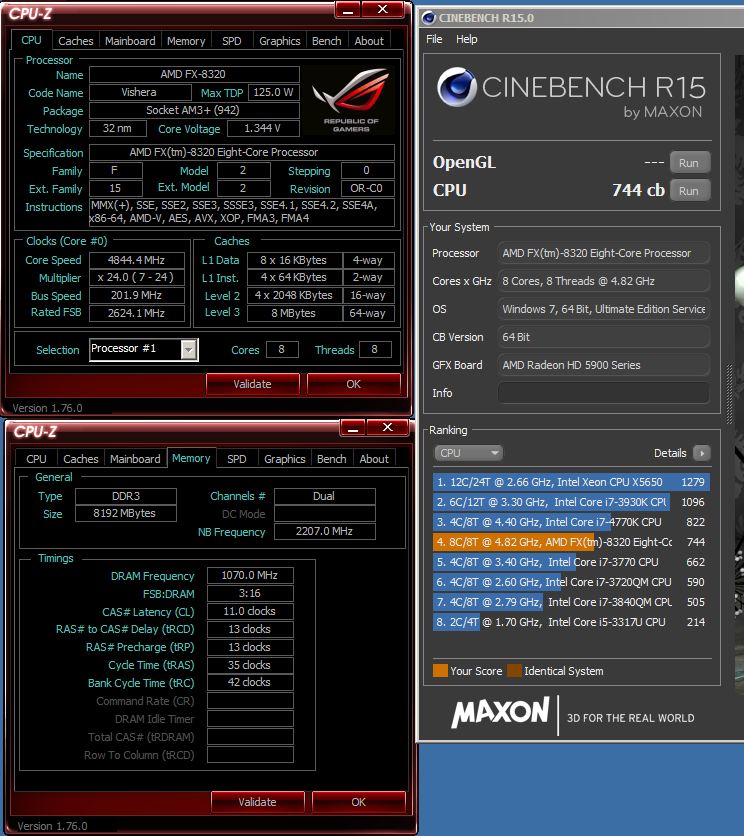Open Bench tab in lower CPU-Z window
This screenshot has height=836, width=744.
pos(332,459)
